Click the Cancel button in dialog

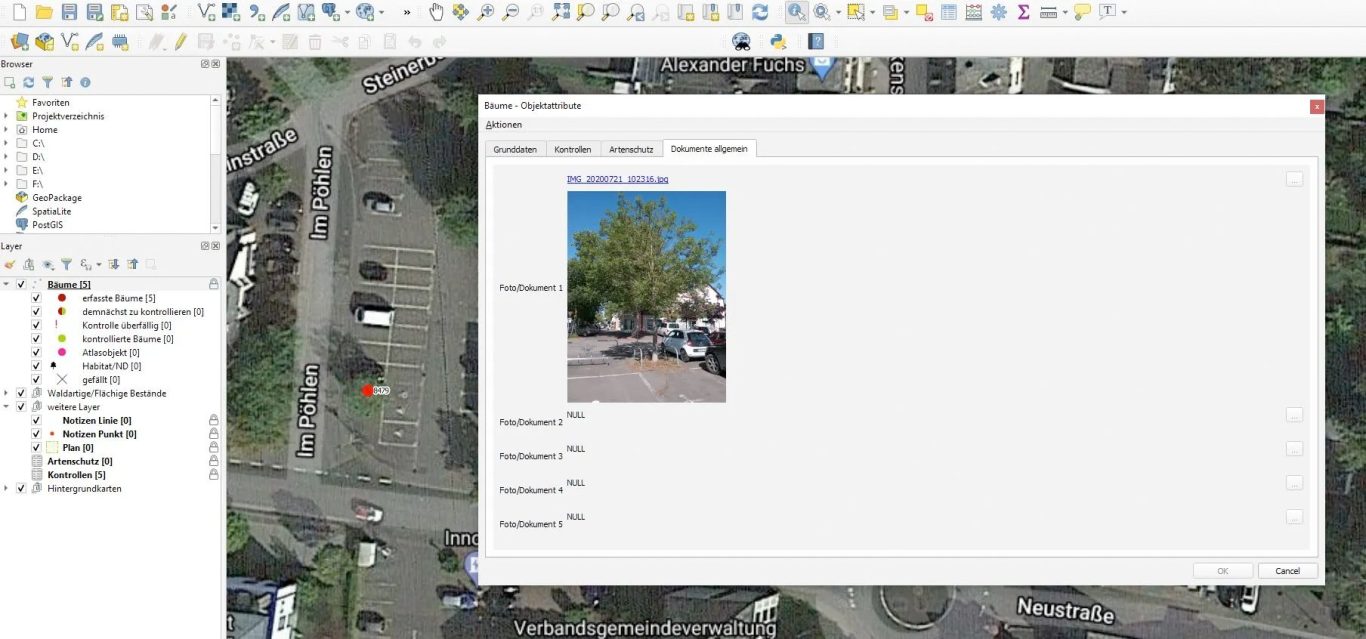click(1287, 571)
